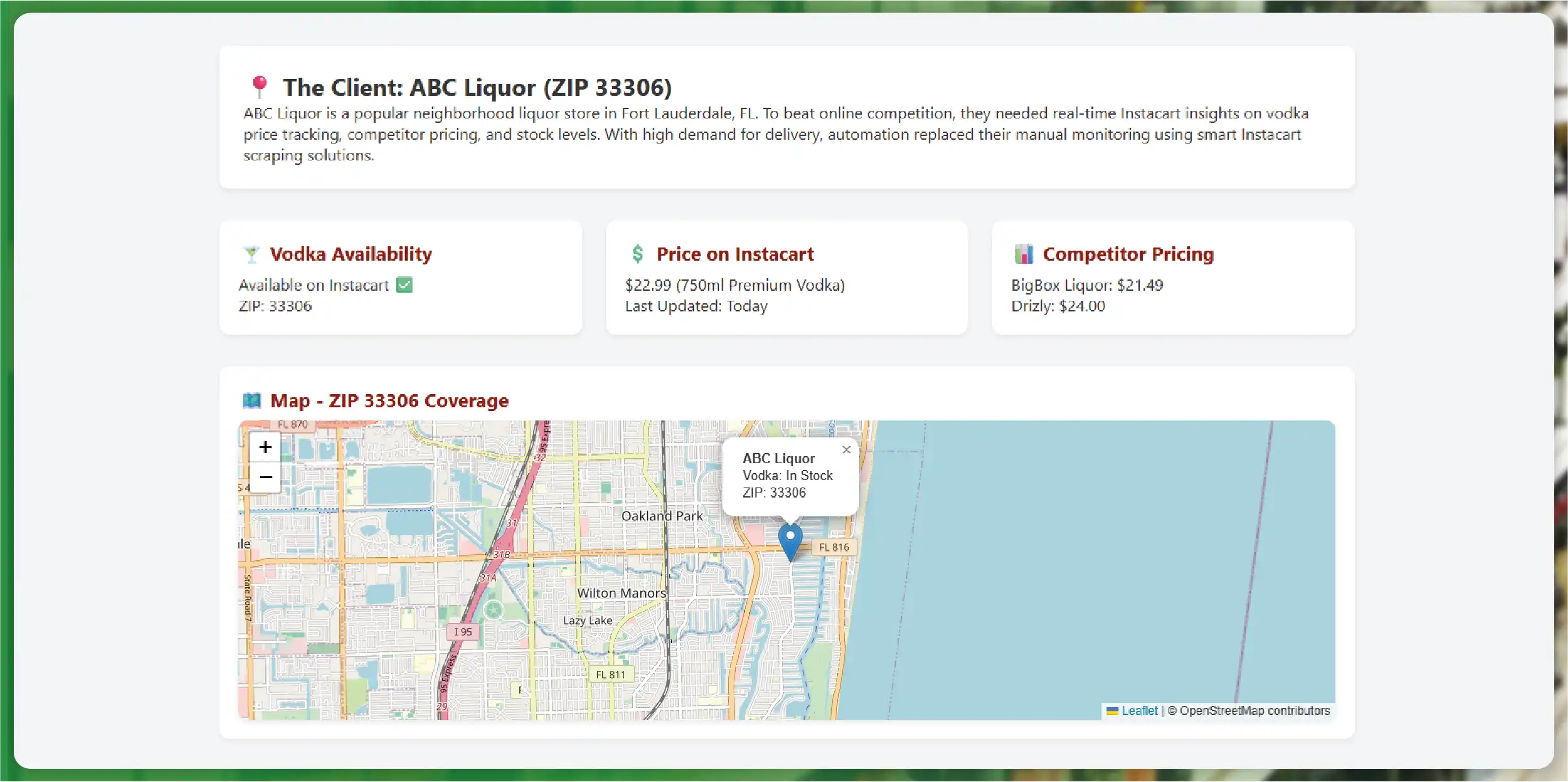Click the bar chart icon for Competitor Pricing
This screenshot has height=782, width=1568.
(x=1023, y=254)
